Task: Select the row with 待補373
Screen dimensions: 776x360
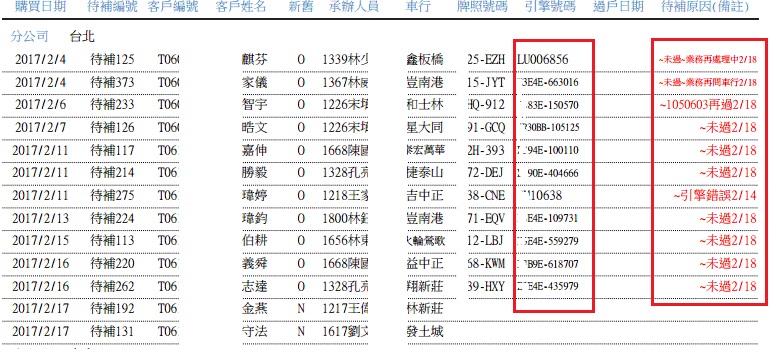Action: coord(380,83)
